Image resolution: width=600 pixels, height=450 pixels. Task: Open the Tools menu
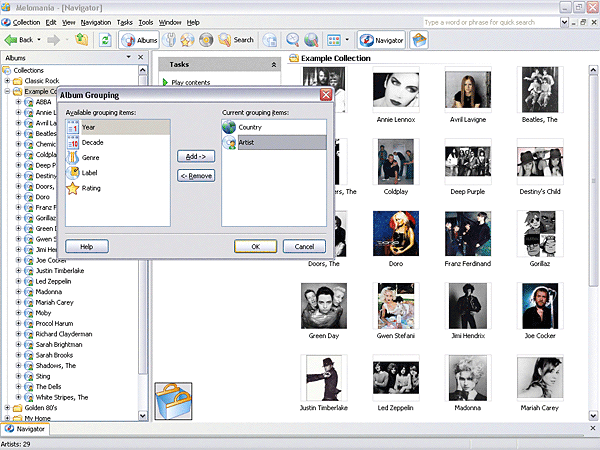pyautogui.click(x=146, y=22)
